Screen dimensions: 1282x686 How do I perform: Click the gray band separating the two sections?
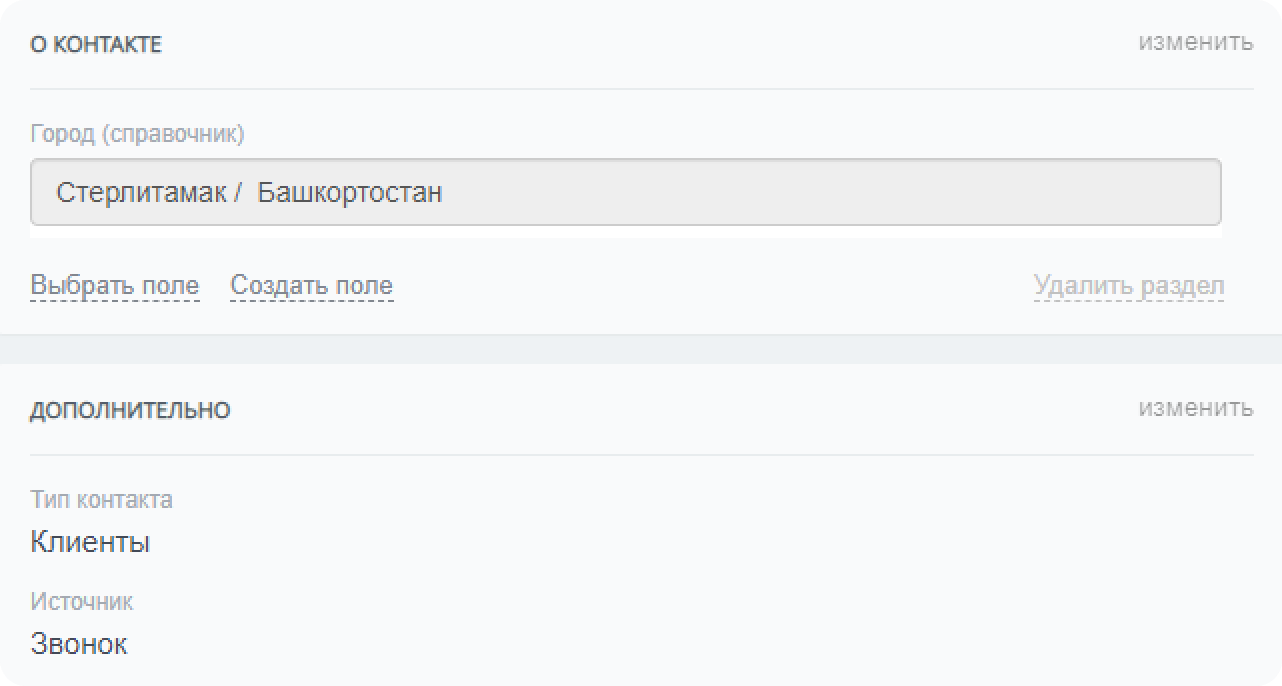pos(640,349)
